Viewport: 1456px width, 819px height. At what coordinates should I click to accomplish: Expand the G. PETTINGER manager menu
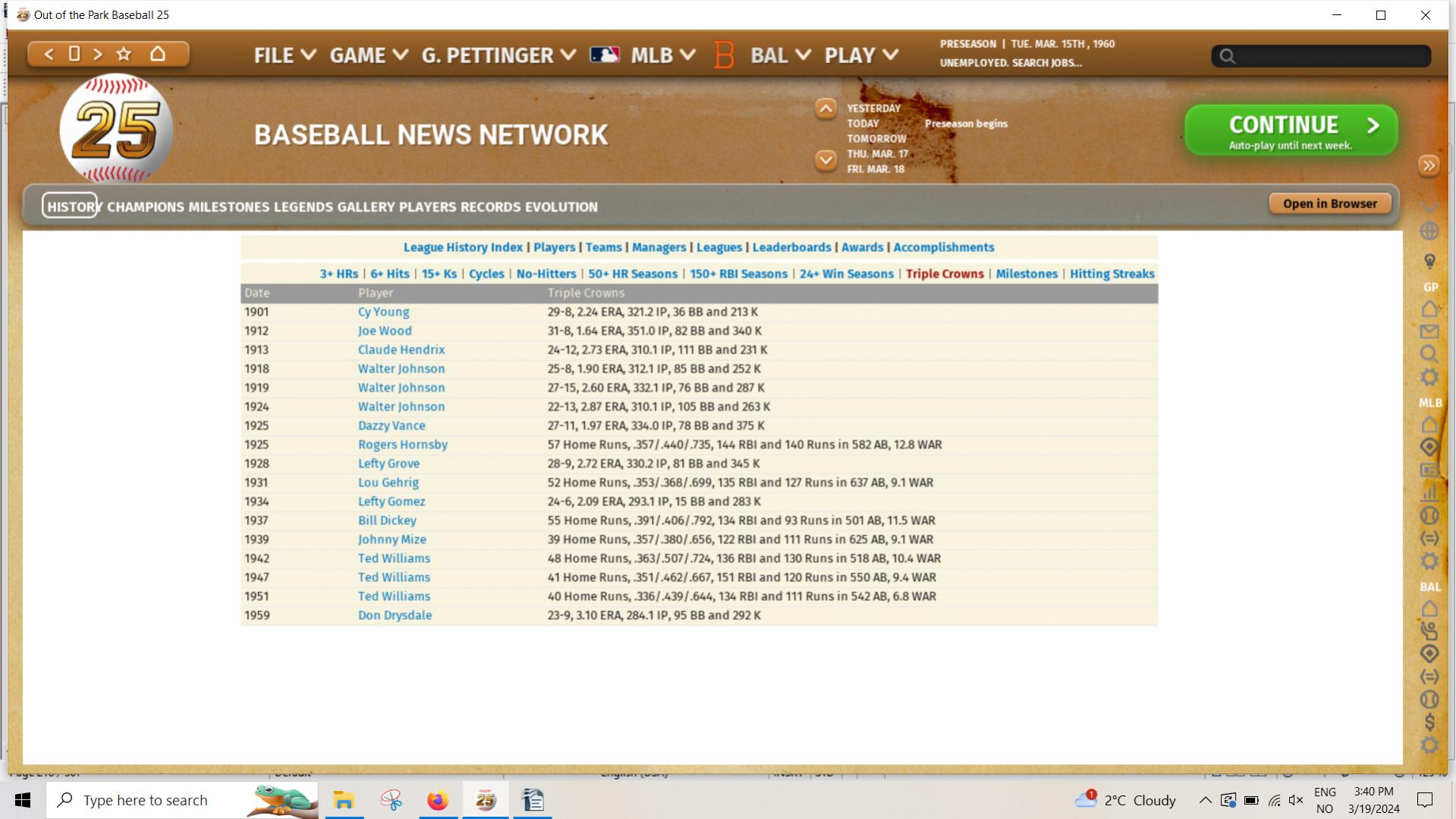point(498,55)
